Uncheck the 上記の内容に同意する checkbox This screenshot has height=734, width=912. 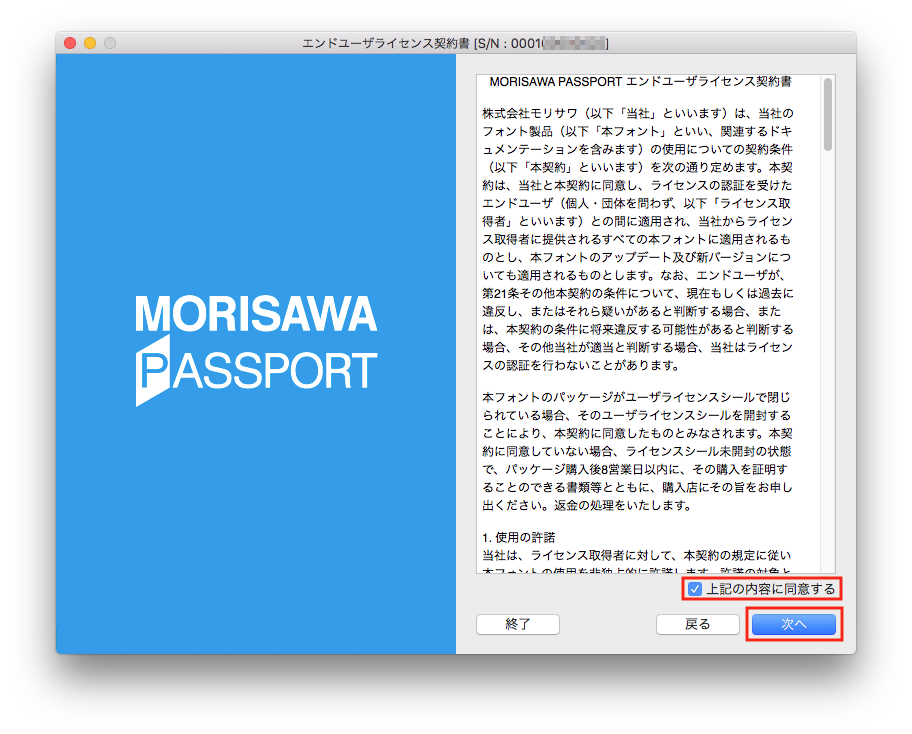[694, 589]
